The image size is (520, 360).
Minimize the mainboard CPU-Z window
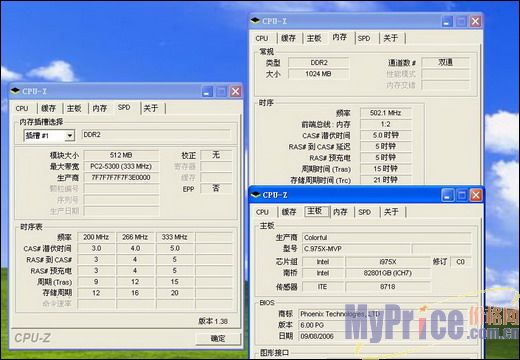[448, 195]
